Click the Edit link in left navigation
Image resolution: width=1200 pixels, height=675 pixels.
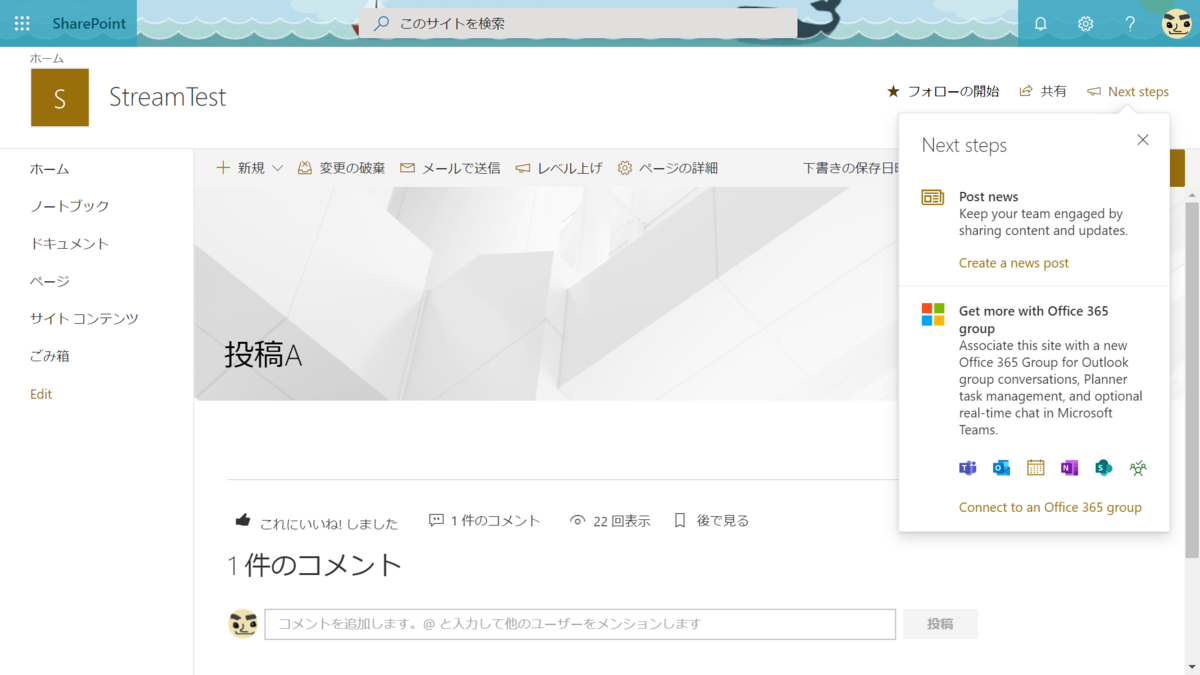(41, 394)
